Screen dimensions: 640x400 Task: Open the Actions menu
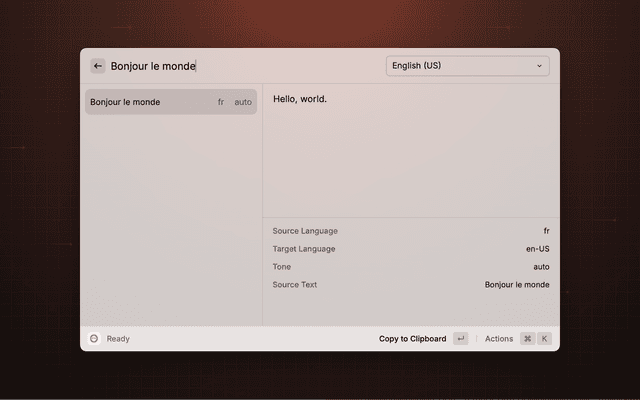click(x=499, y=339)
